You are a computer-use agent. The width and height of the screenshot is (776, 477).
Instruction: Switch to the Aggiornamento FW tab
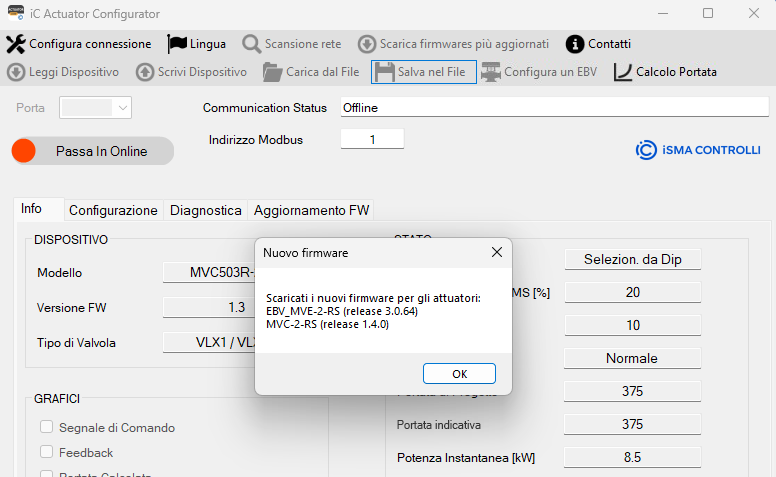click(x=311, y=210)
